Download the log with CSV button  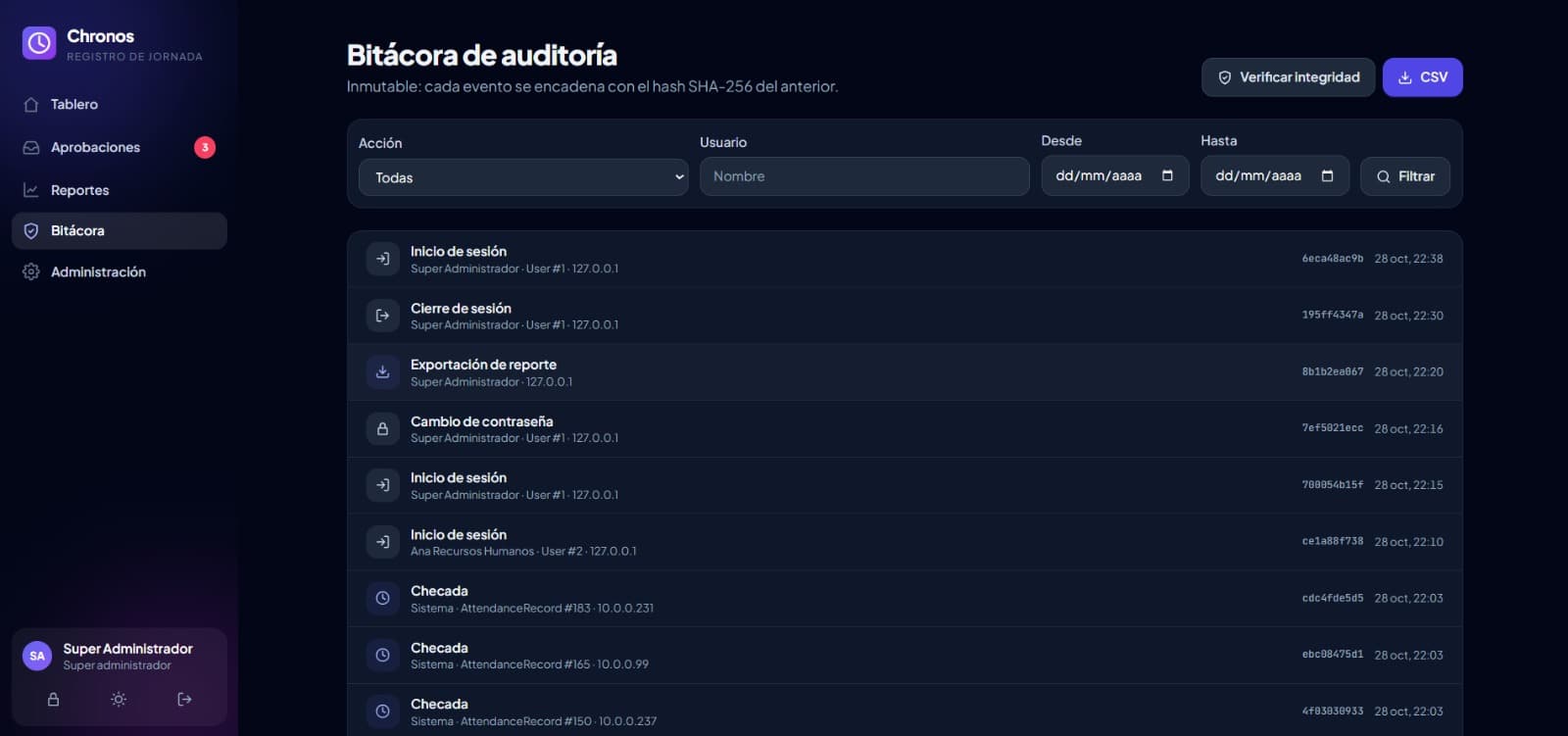tap(1423, 77)
